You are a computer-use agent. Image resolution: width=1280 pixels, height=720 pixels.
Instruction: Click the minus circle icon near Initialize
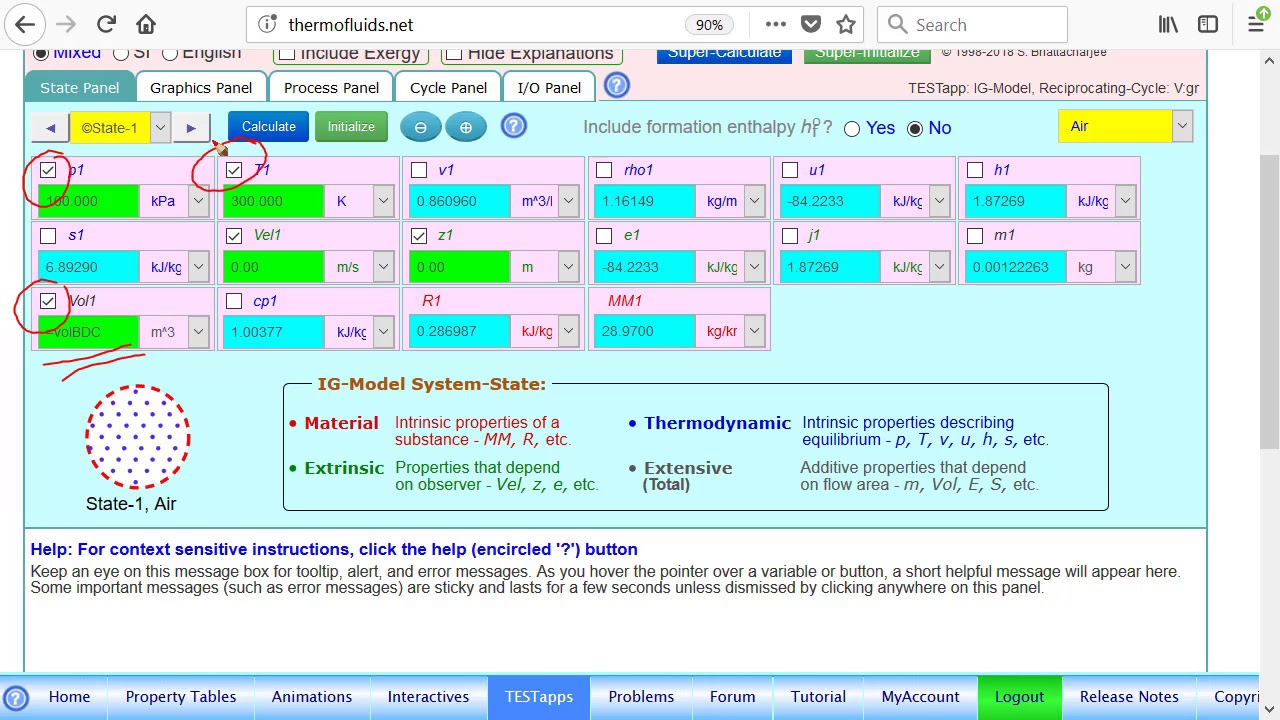pos(420,127)
